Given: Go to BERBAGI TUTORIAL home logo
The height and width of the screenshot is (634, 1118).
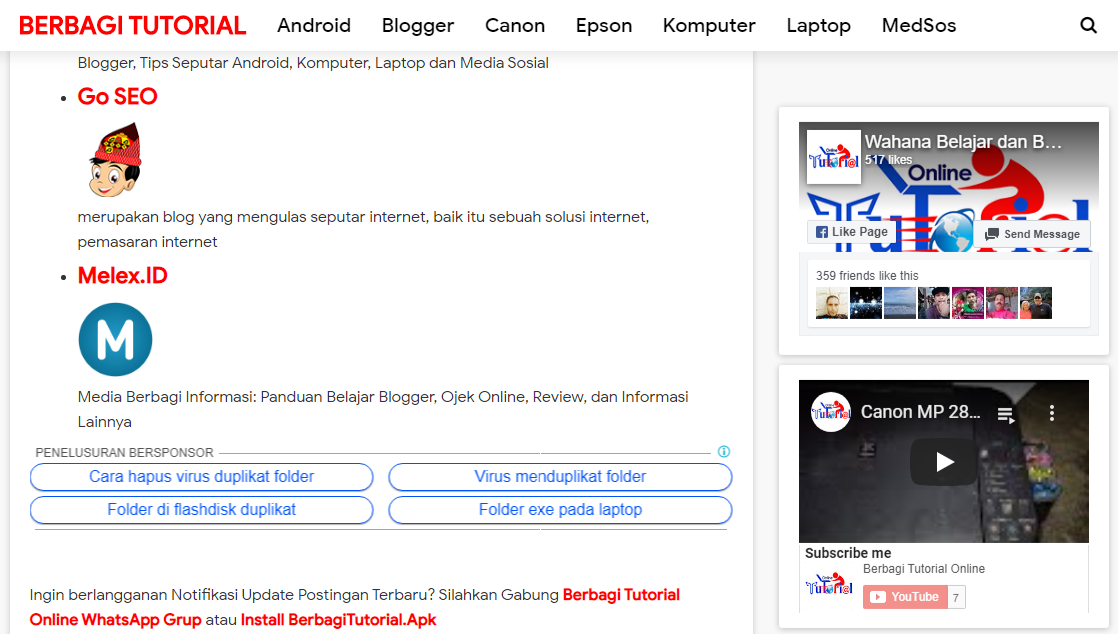Looking at the screenshot, I should tap(133, 26).
